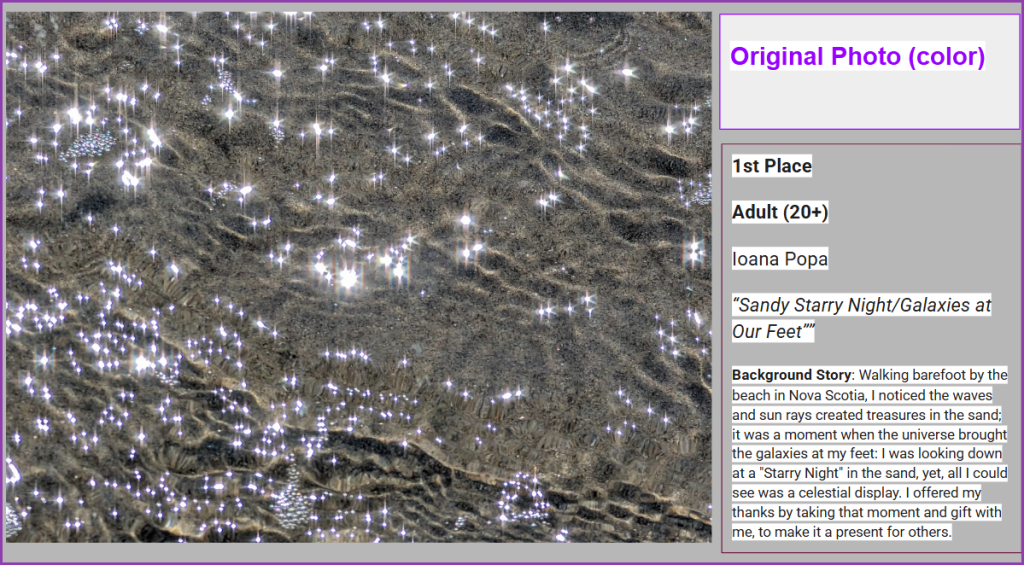This screenshot has width=1024, height=565.
Task: Select the 'Adult (20+)' category text
Action: point(780,212)
